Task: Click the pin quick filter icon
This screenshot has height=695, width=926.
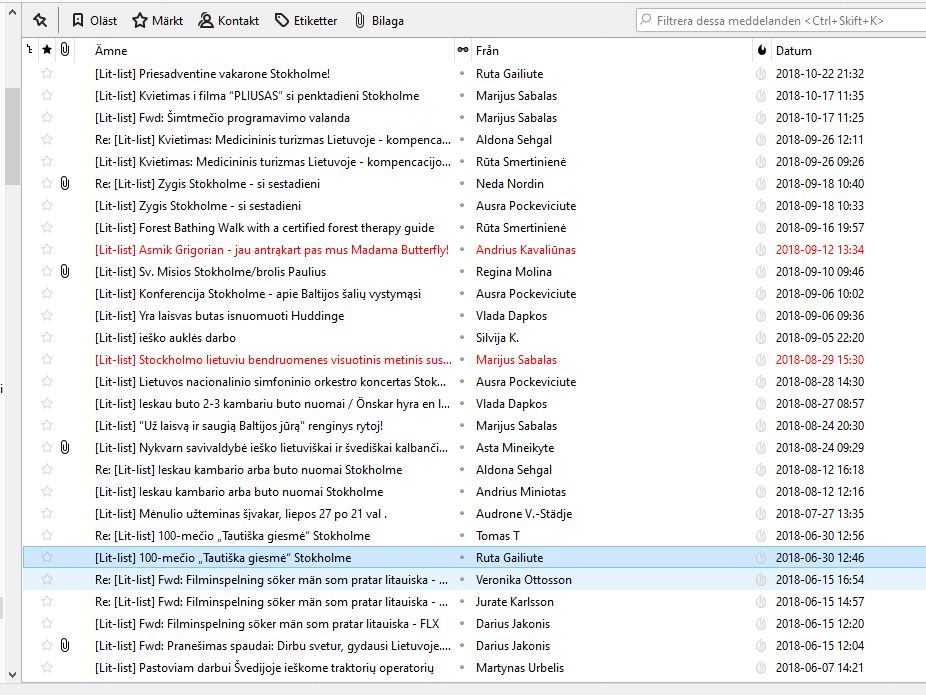Action: [40, 20]
